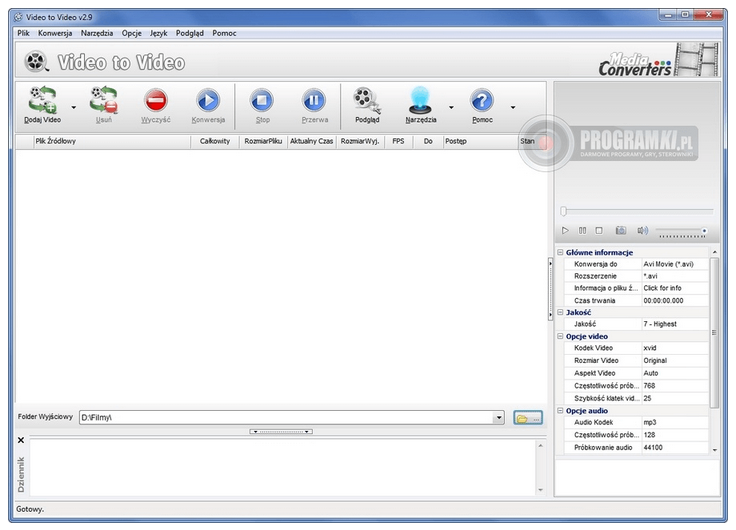The image size is (736, 530).
Task: Click the Postęp column header
Action: [x=480, y=141]
